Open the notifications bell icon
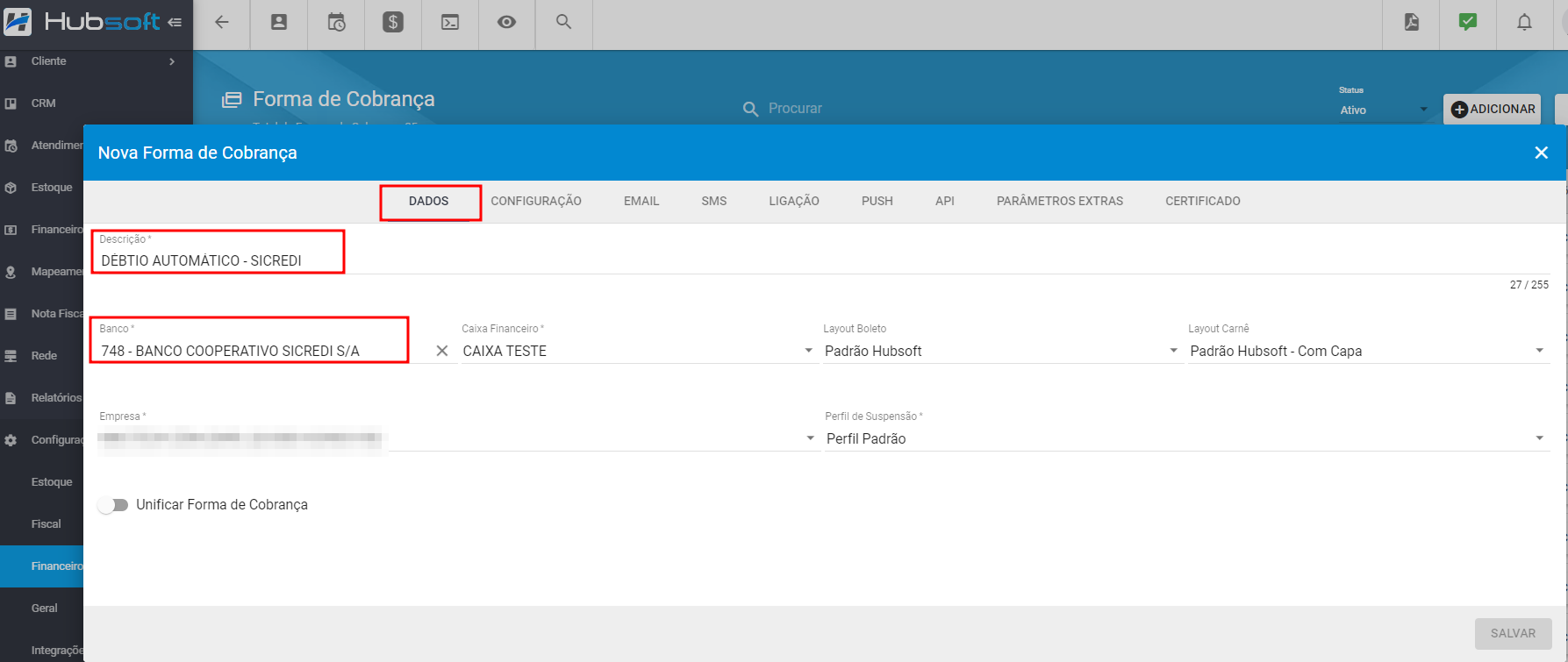 click(1525, 23)
